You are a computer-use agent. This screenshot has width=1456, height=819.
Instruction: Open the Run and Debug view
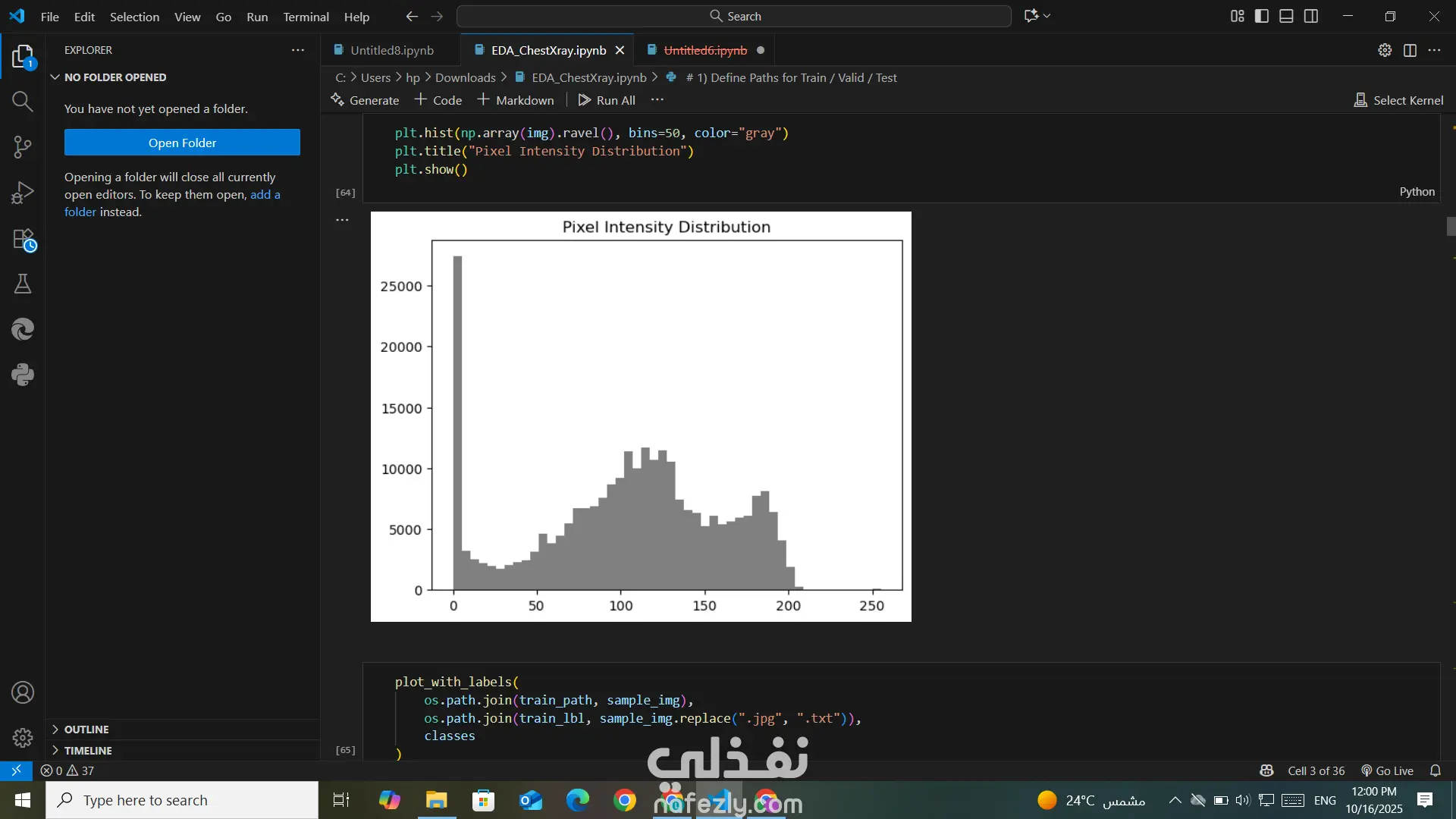(x=23, y=193)
